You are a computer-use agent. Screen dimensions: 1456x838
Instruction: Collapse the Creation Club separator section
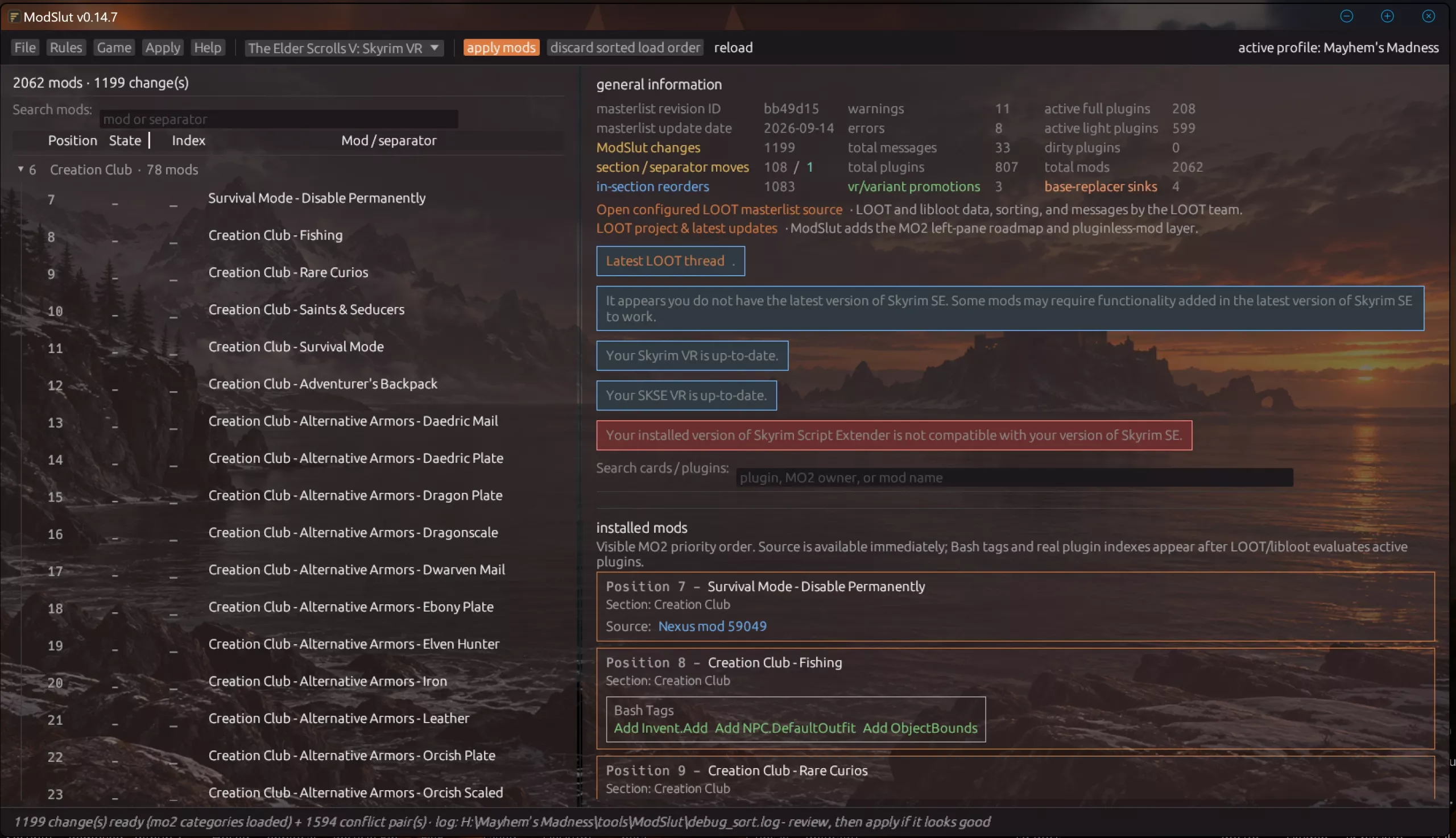click(x=20, y=169)
